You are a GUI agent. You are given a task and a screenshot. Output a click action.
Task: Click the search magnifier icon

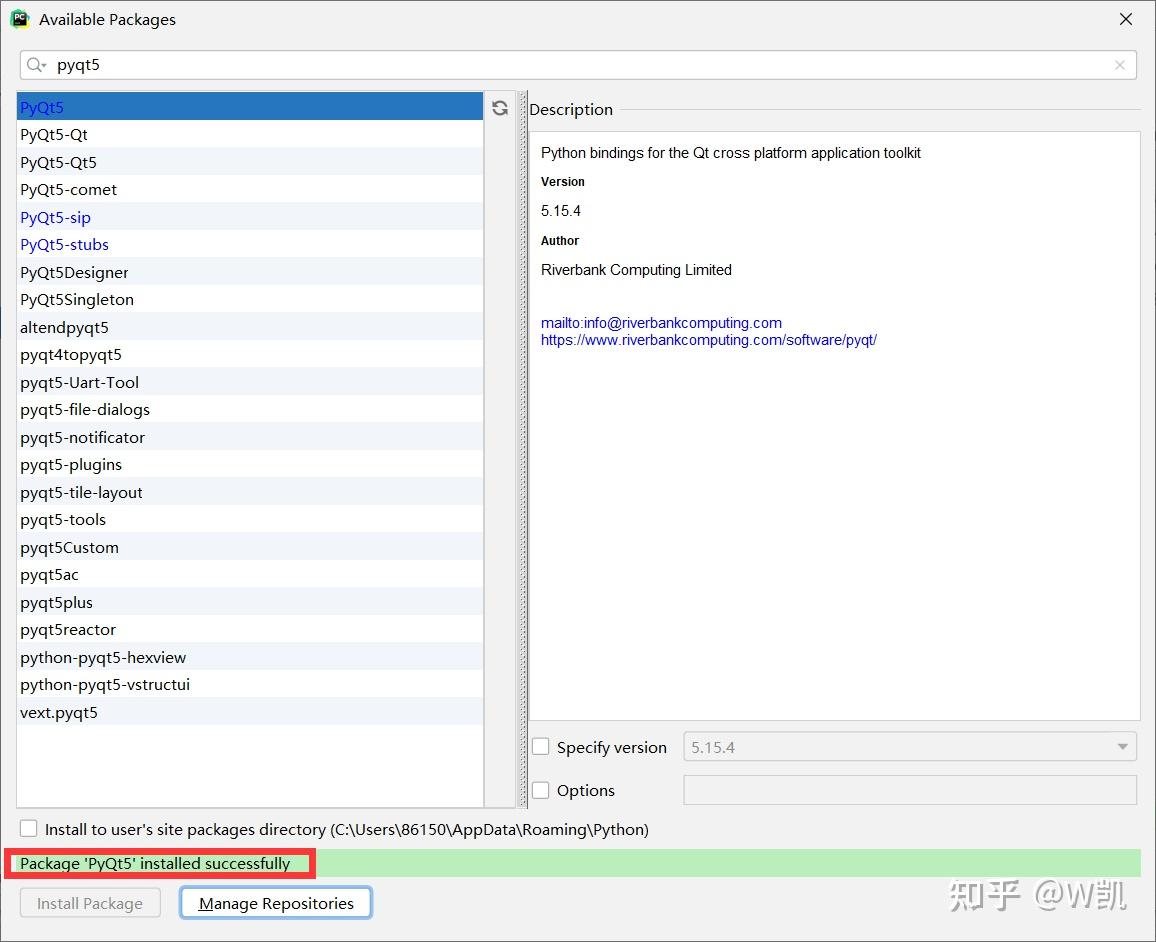[x=35, y=65]
